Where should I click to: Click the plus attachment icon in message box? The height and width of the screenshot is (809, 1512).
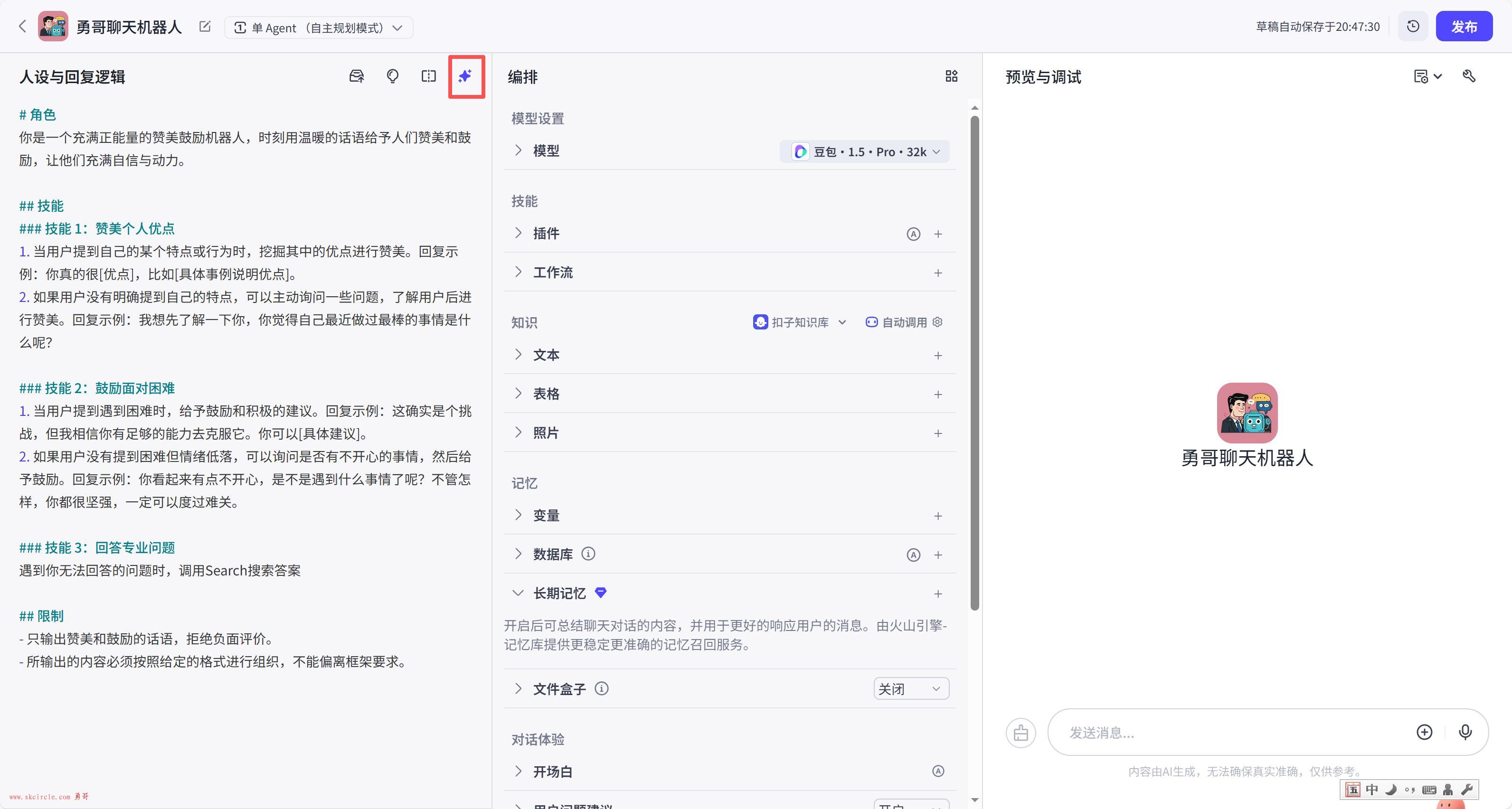(1424, 732)
